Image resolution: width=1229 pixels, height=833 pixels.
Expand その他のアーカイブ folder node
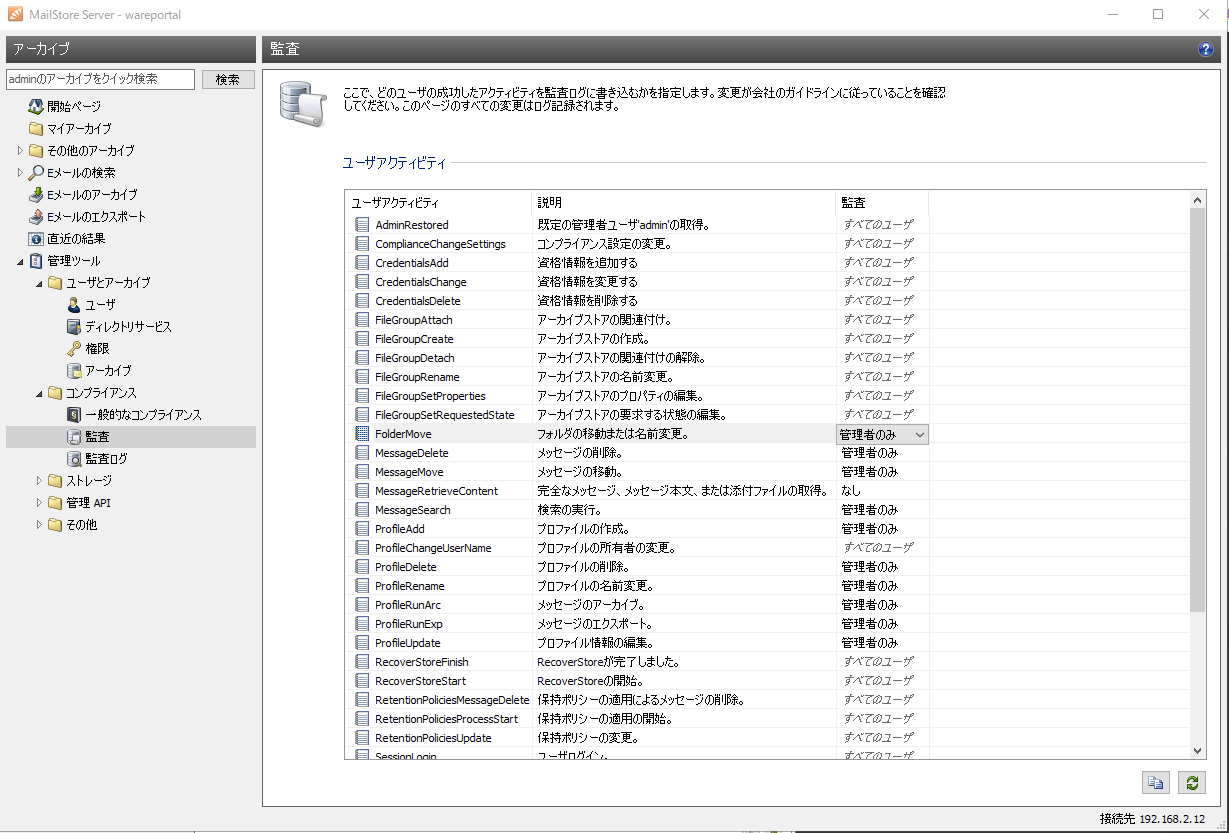(21, 151)
